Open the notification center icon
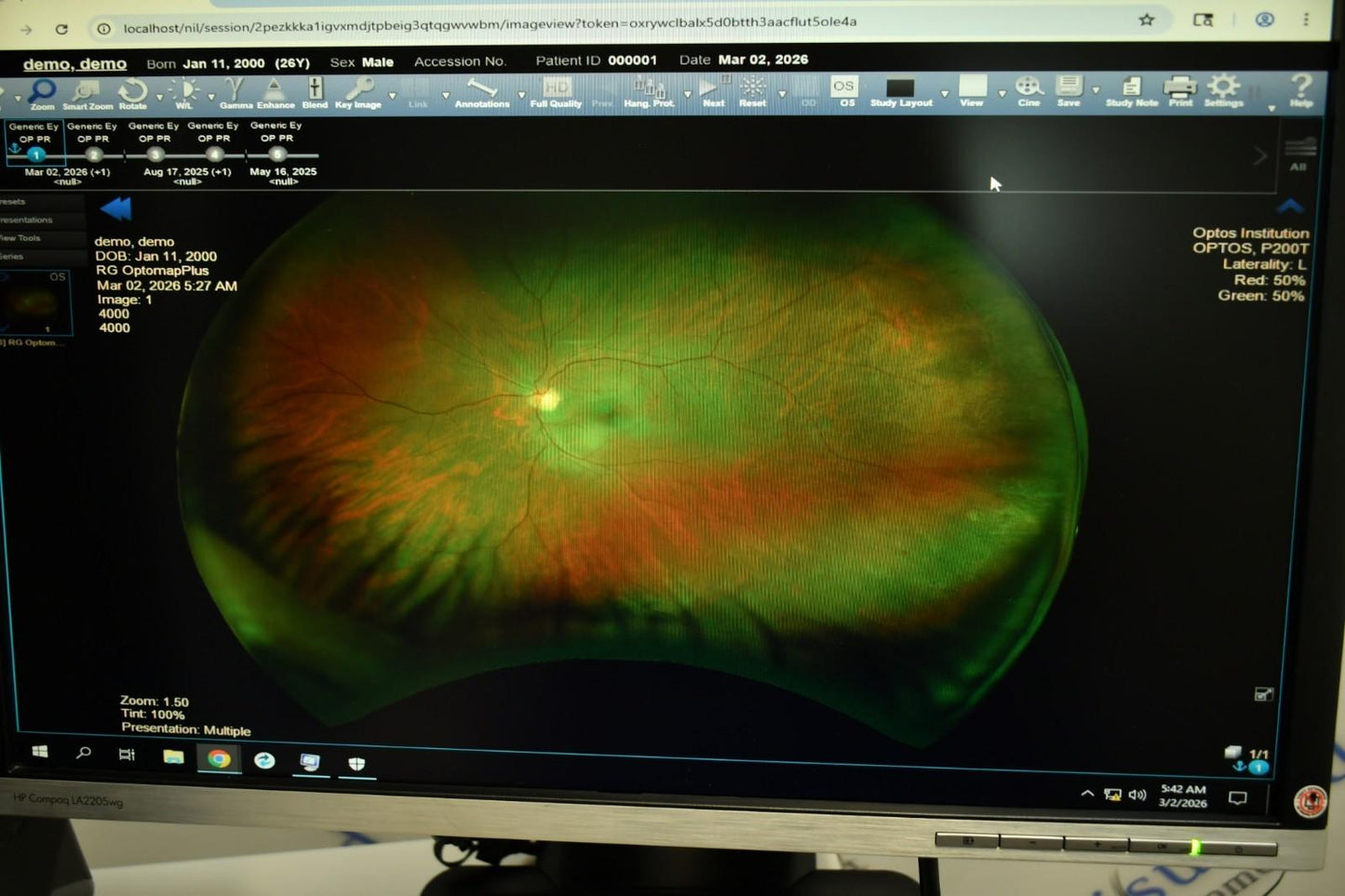 point(1237,798)
